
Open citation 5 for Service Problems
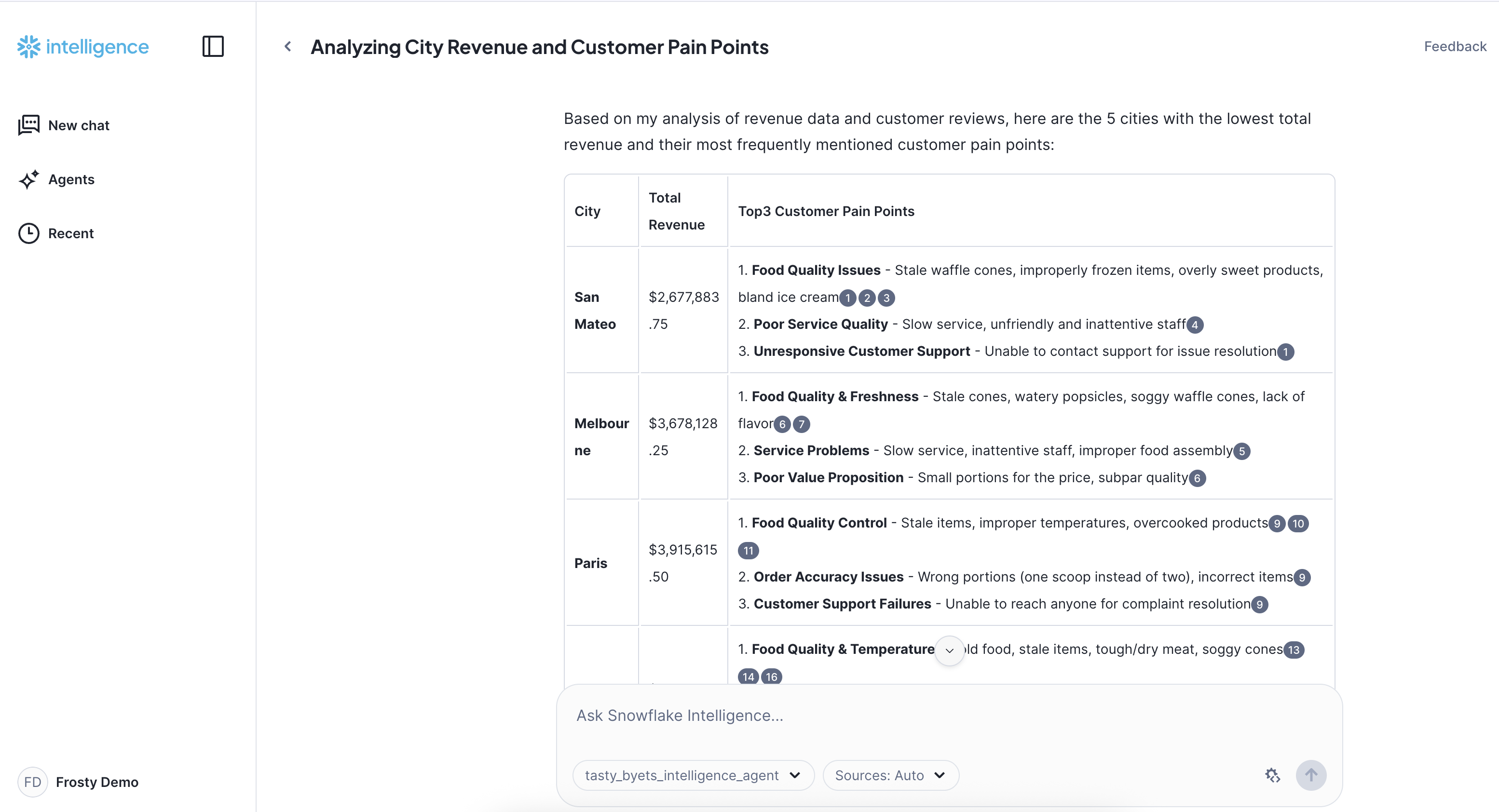pos(1241,451)
